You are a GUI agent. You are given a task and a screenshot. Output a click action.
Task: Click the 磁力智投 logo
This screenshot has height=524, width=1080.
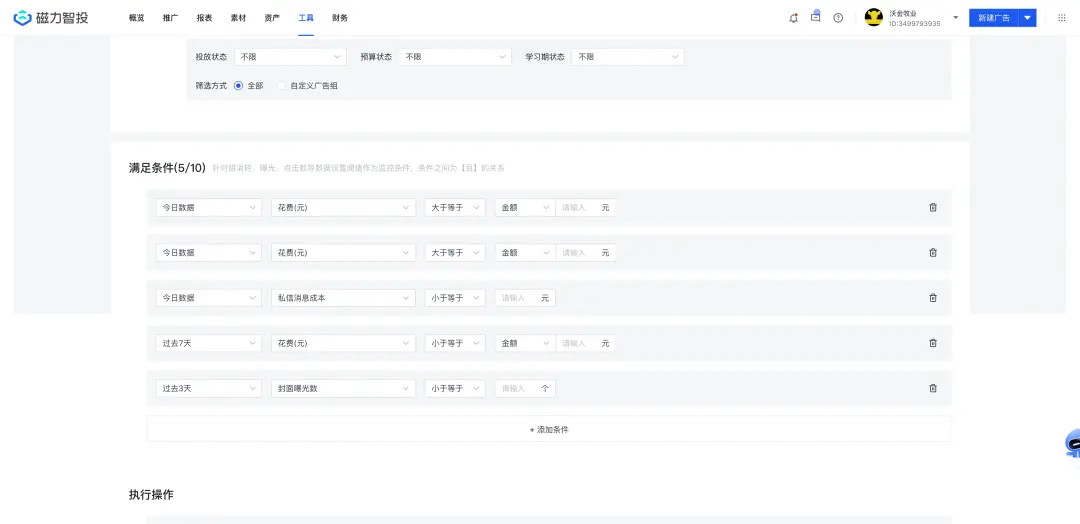[x=51, y=18]
